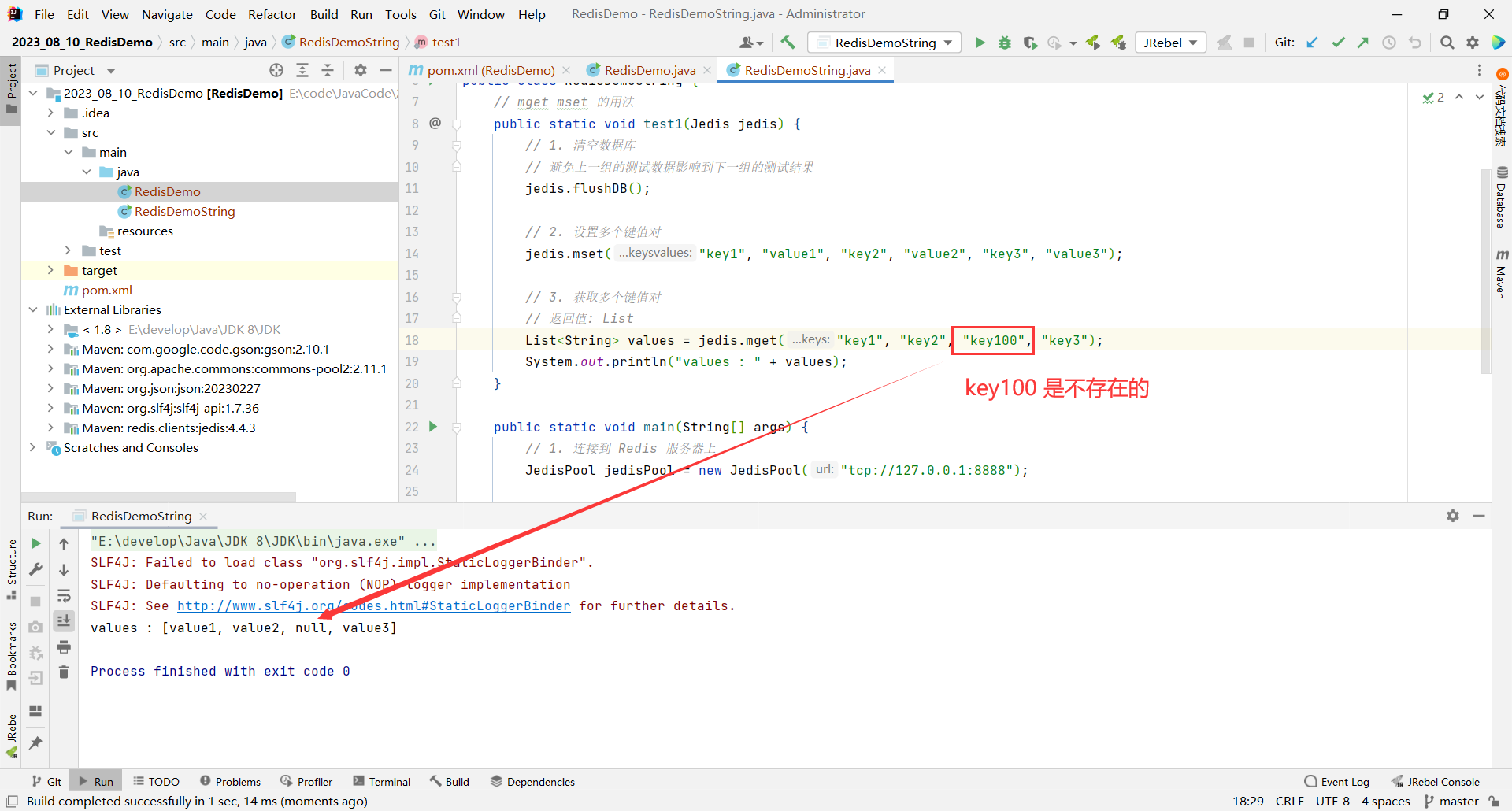Switch to RedisDemo.java editor tab
Image resolution: width=1512 pixels, height=811 pixels.
[649, 70]
